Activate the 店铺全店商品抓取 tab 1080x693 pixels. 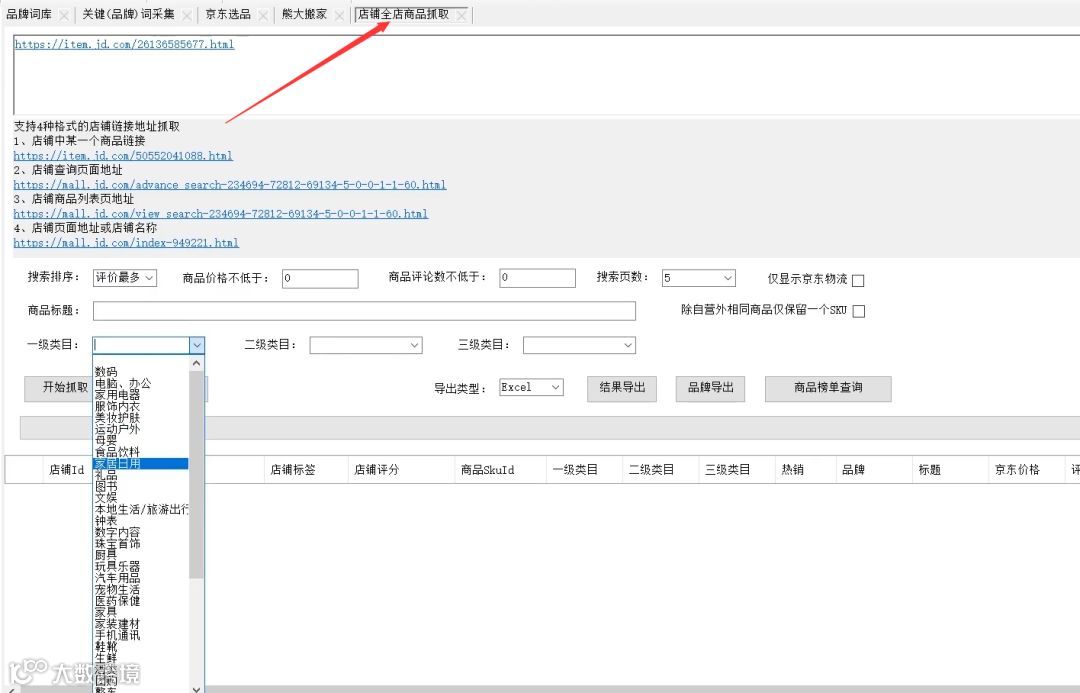tap(404, 14)
